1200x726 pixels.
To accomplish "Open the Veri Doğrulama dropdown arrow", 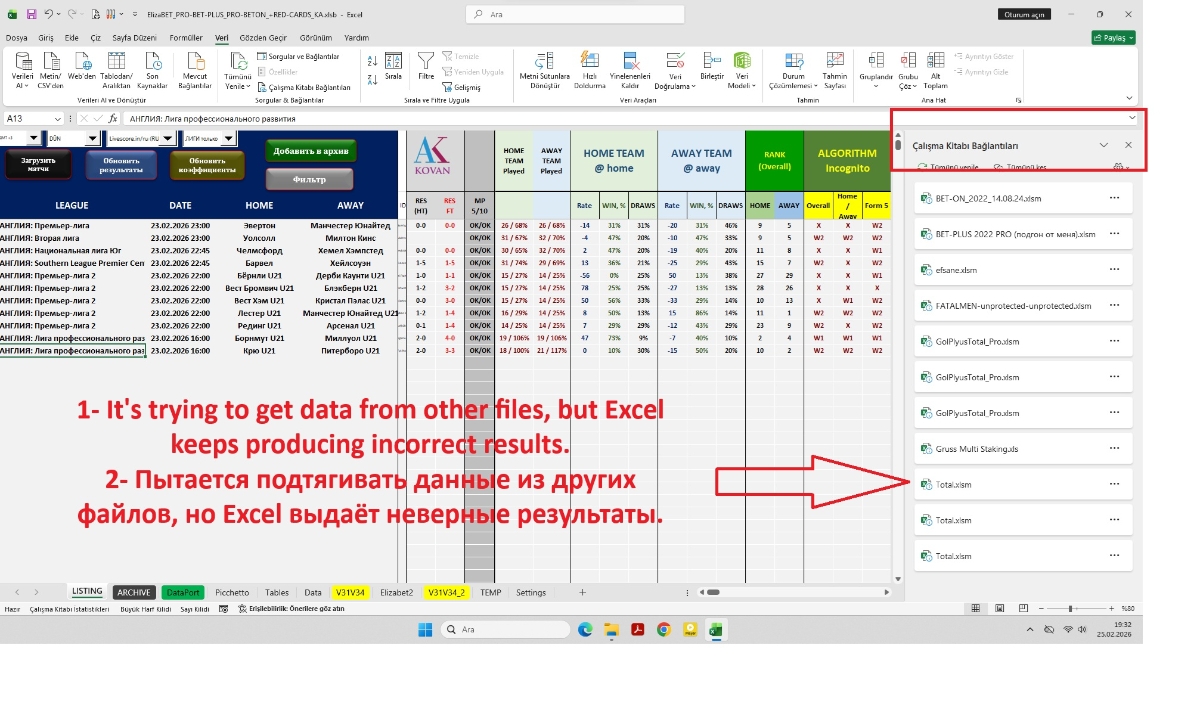I will (x=694, y=87).
